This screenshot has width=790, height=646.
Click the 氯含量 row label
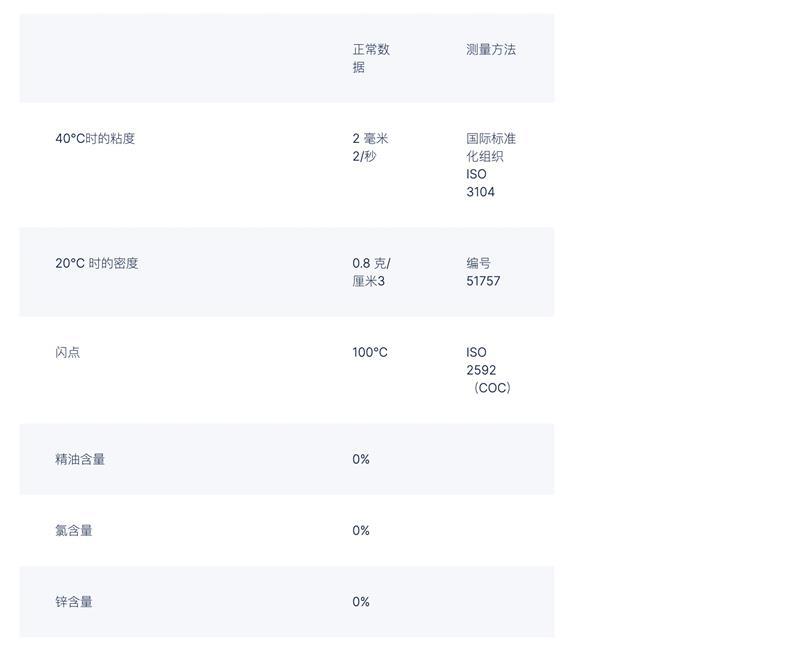coord(74,530)
